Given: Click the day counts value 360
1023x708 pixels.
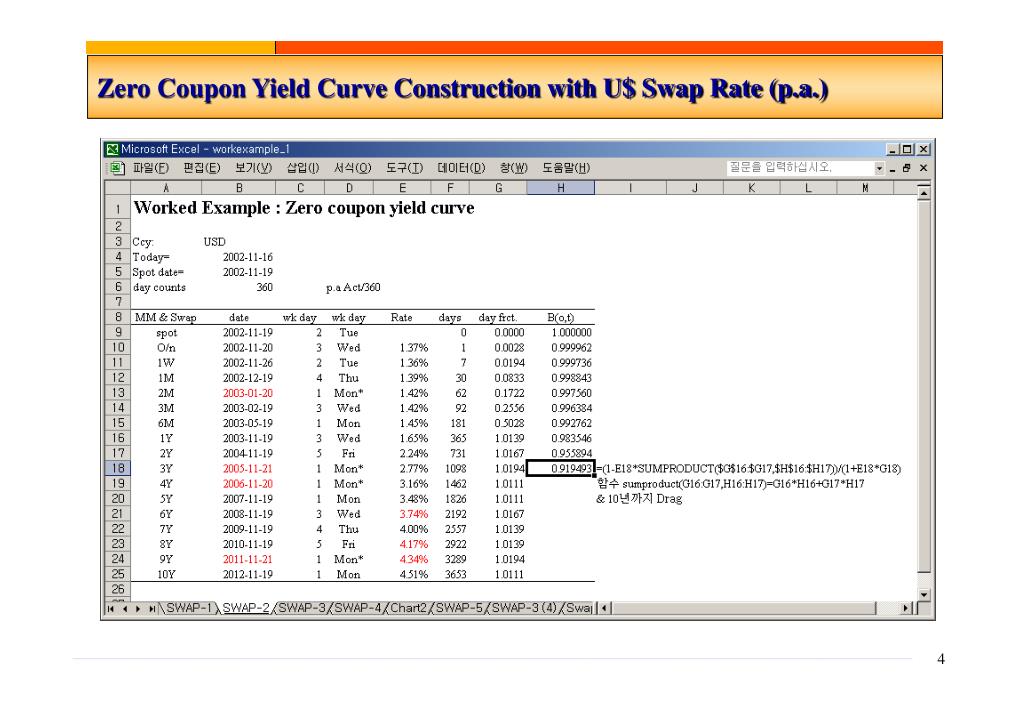Looking at the screenshot, I should (264, 288).
